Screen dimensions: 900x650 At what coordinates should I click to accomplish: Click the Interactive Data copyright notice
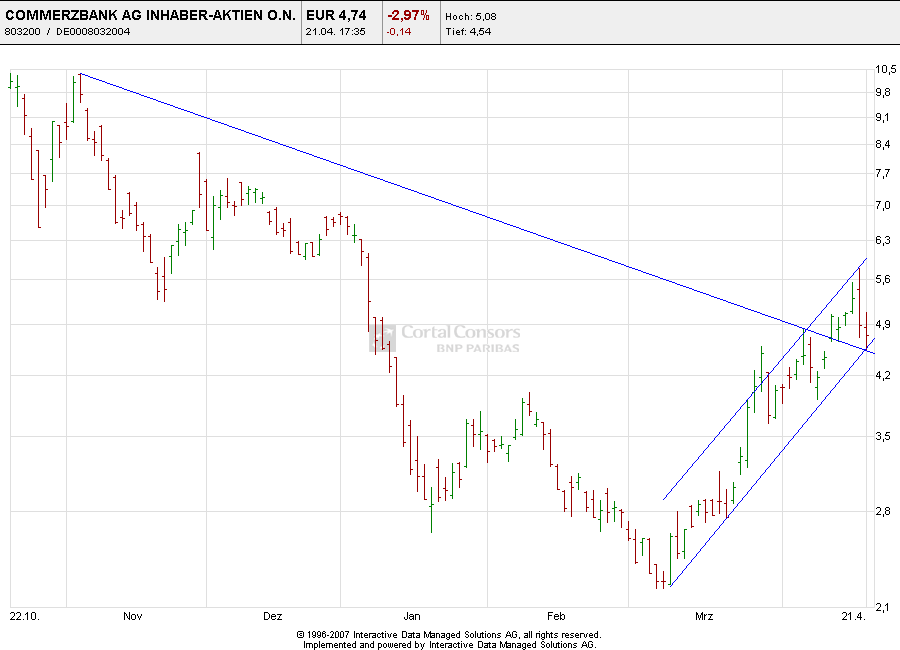pos(449,634)
